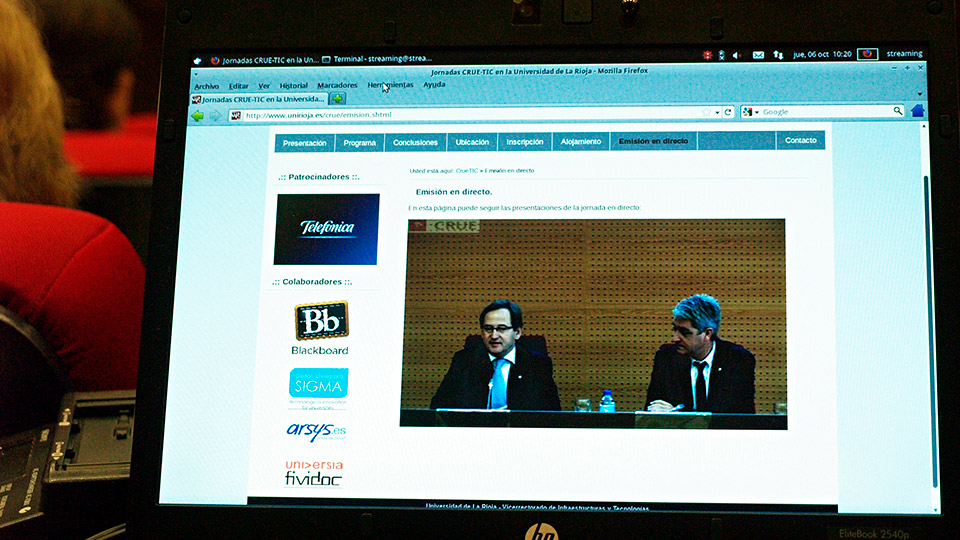Viewport: 960px width, 540px height.
Task: Open the Archivo menu
Action: tap(206, 86)
